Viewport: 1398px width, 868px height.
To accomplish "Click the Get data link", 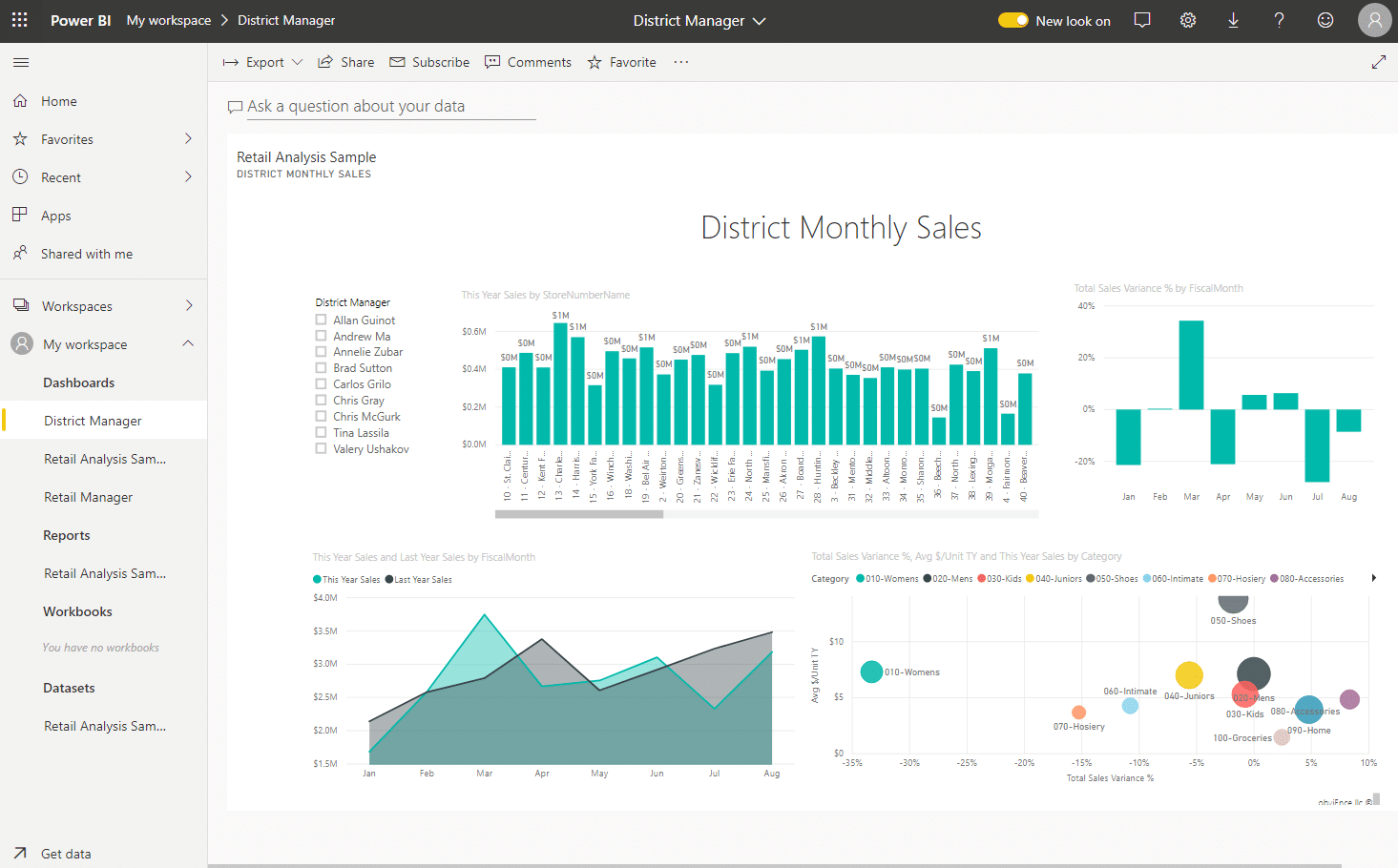I will click(x=66, y=853).
